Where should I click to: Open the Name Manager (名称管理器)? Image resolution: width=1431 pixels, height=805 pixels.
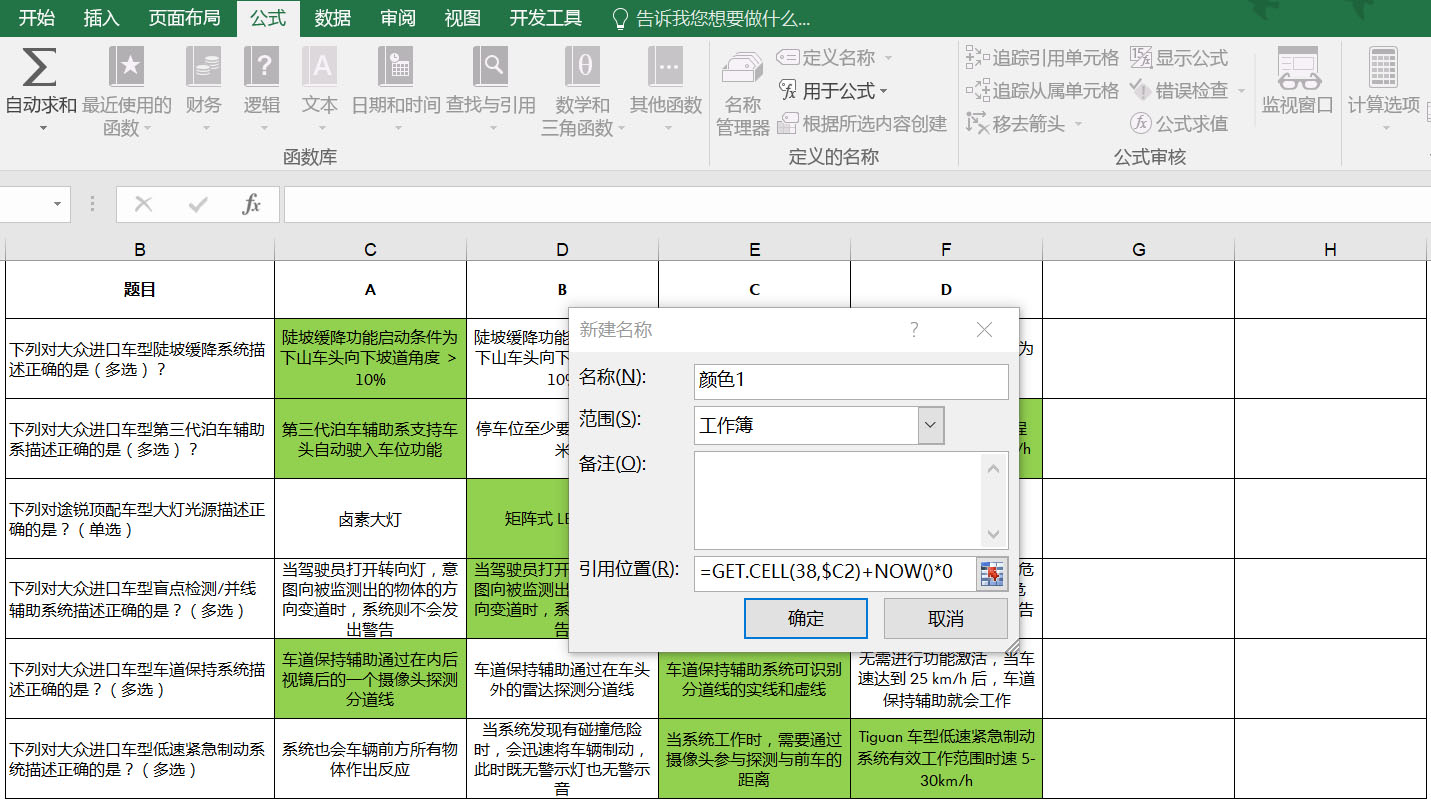[742, 95]
